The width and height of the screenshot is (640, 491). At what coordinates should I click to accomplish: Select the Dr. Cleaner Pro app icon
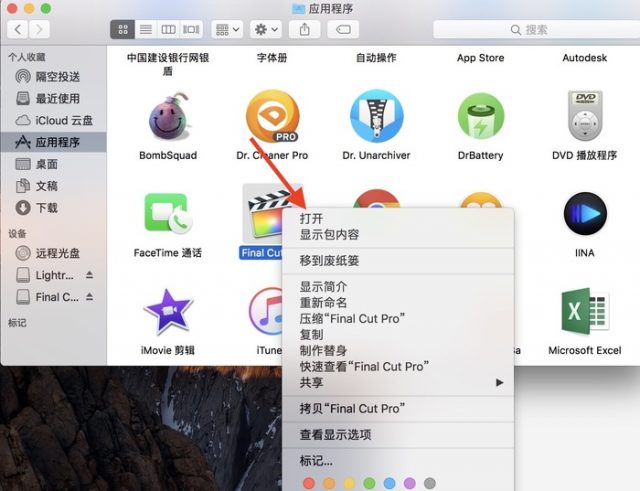[x=272, y=116]
